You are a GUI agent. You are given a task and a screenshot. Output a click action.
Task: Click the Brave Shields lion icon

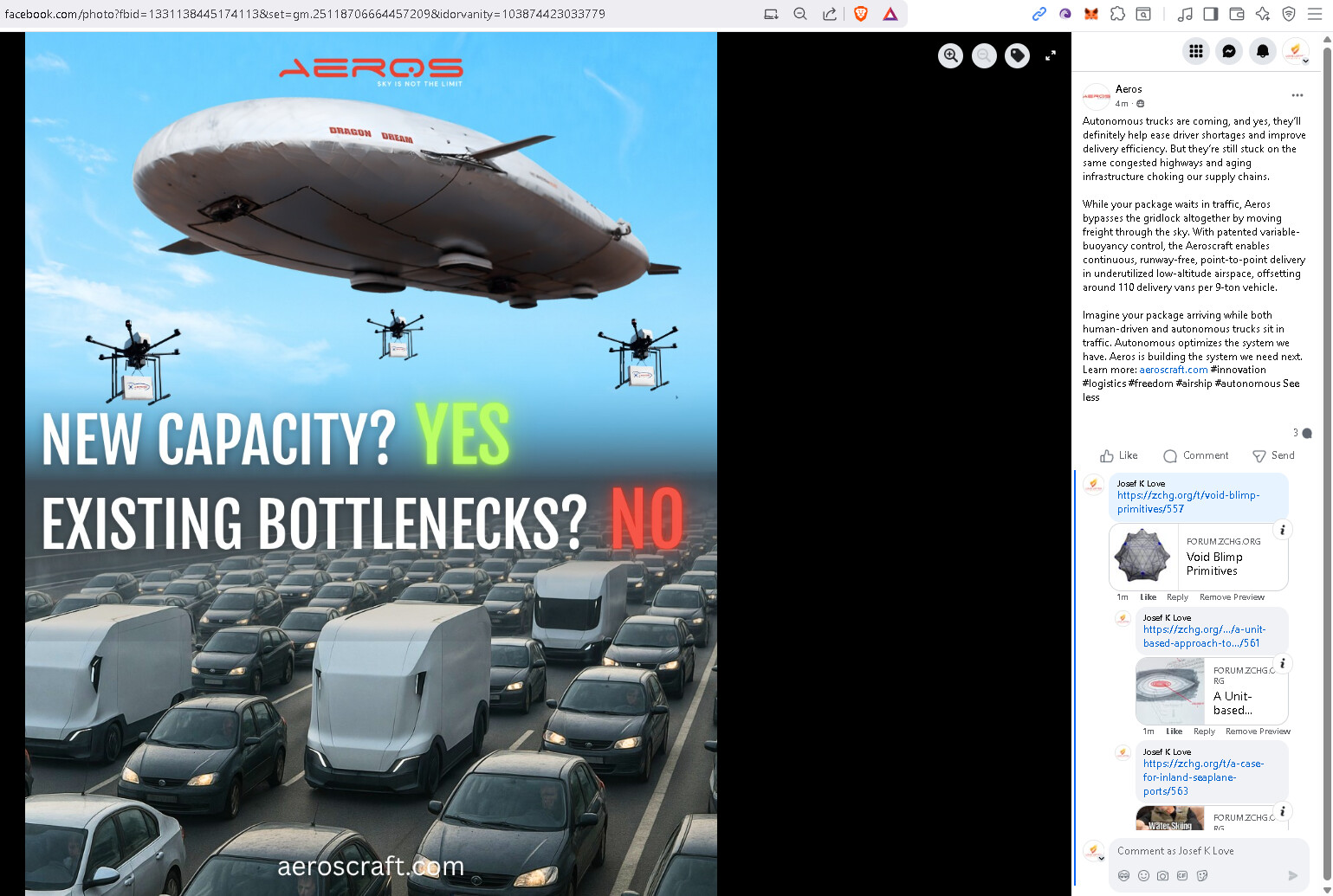click(x=860, y=14)
